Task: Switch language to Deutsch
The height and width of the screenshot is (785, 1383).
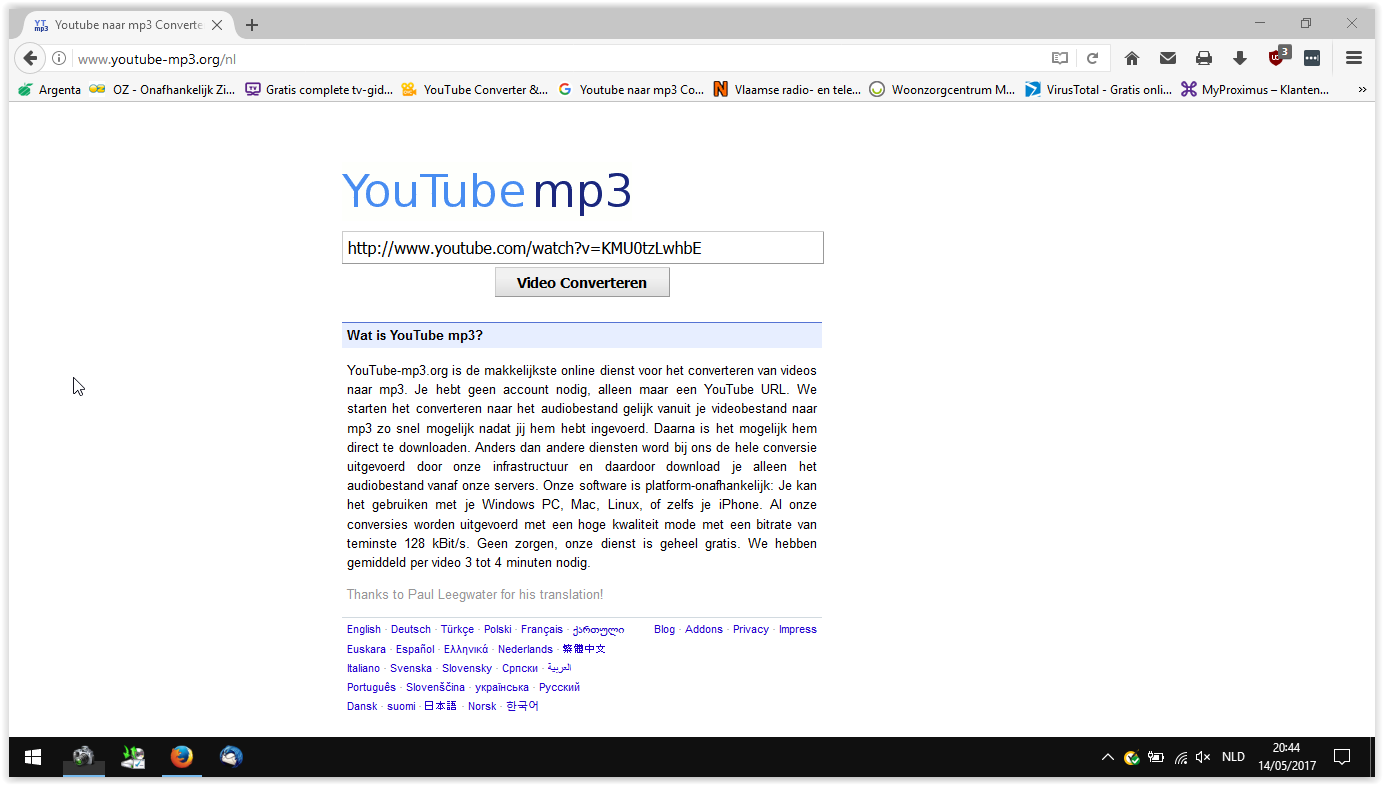Action: coord(411,630)
